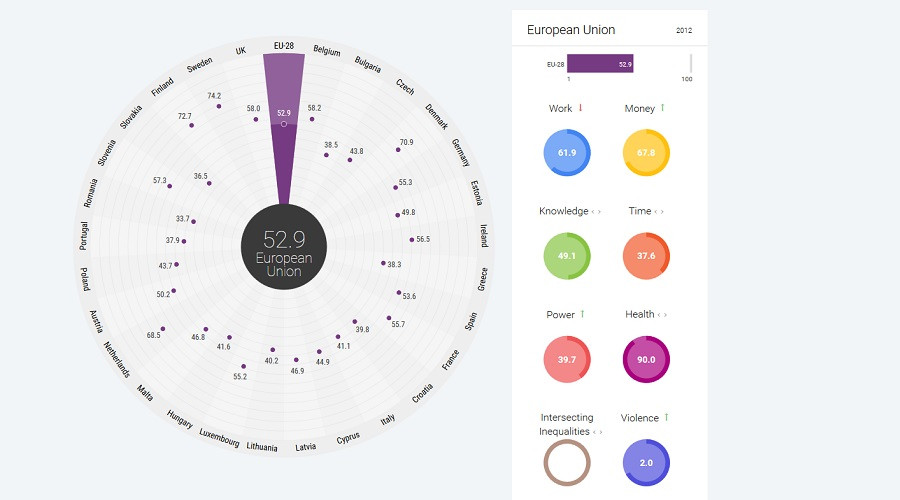The width and height of the screenshot is (900, 500).
Task: Click the sideways arrows next to Health
Action: click(662, 315)
